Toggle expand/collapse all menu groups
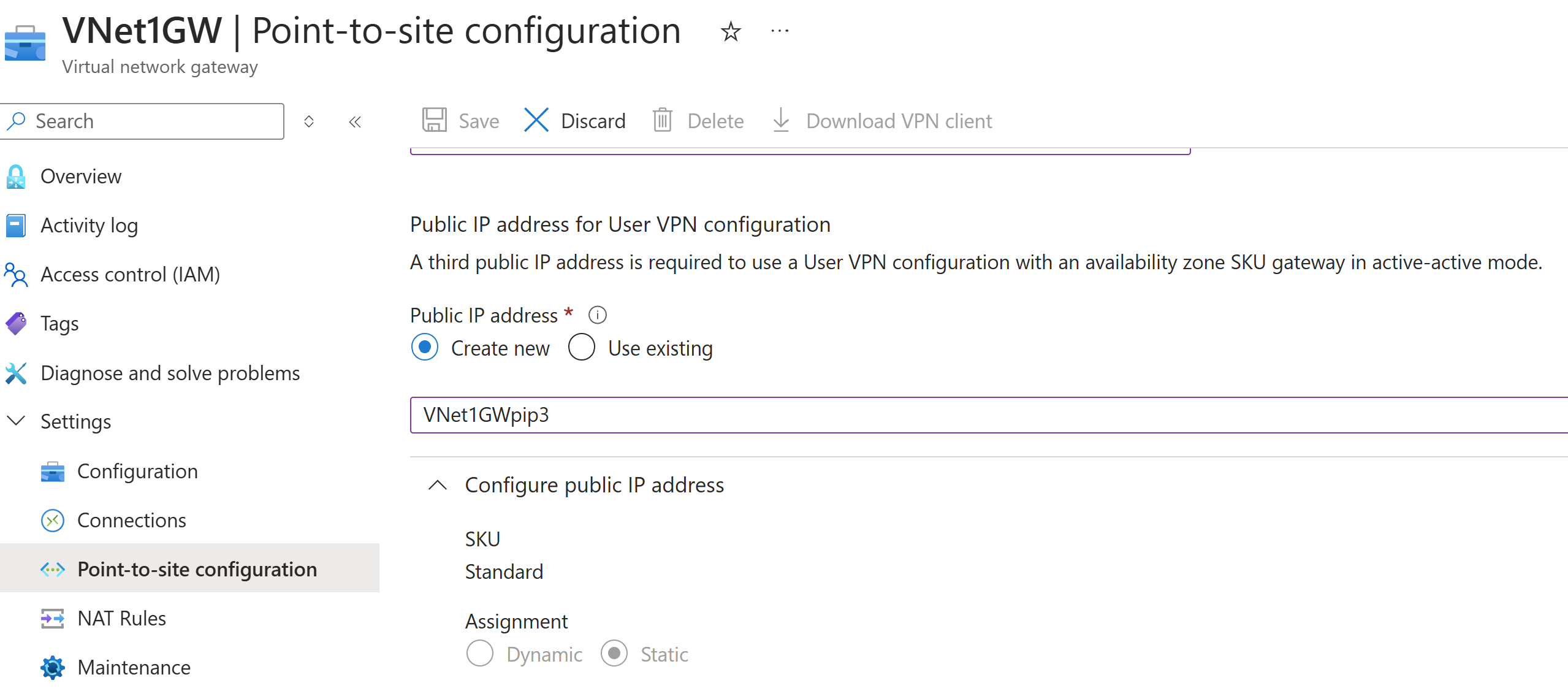Viewport: 1568px width, 699px height. (x=309, y=121)
